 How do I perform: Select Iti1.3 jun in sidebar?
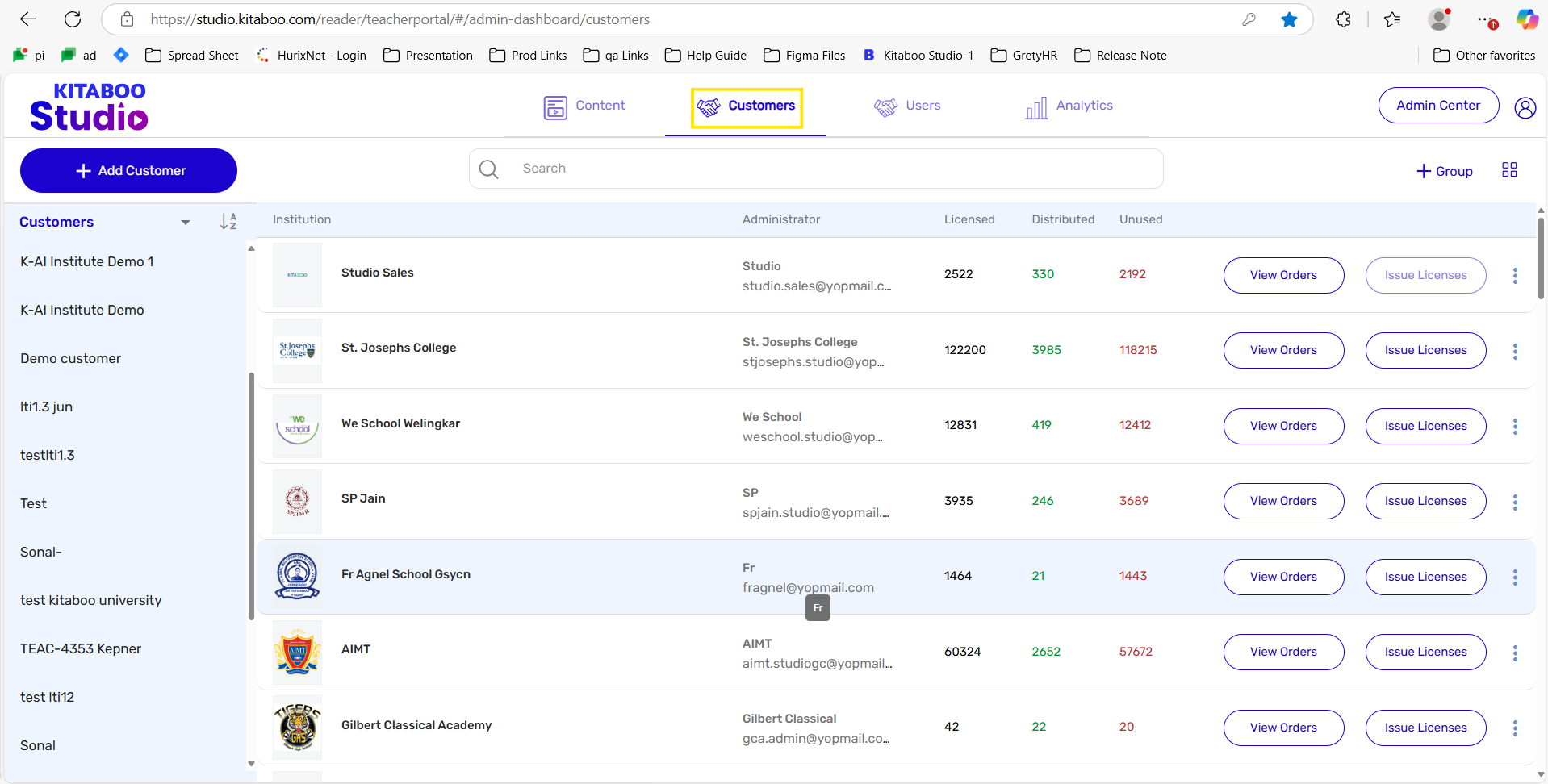pyautogui.click(x=46, y=407)
